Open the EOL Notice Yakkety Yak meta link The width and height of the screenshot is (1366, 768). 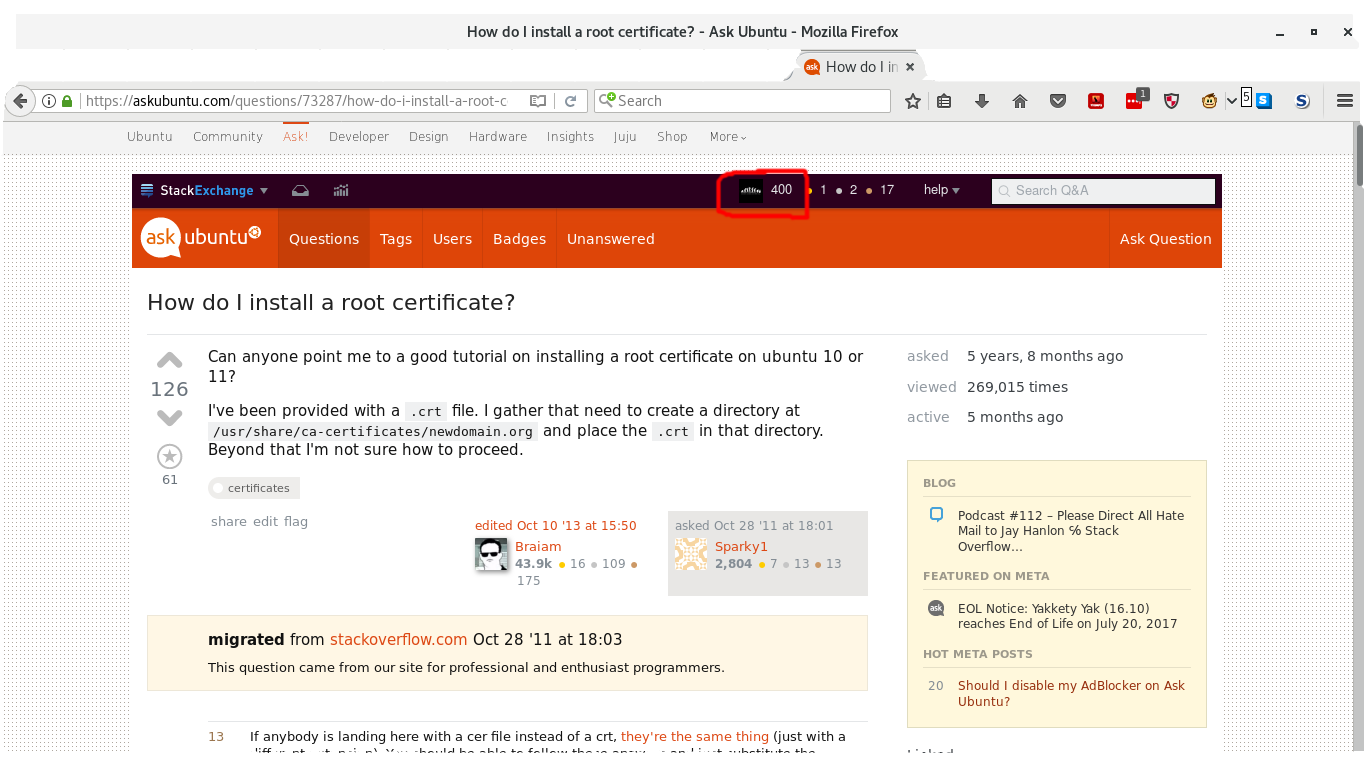click(x=1067, y=616)
